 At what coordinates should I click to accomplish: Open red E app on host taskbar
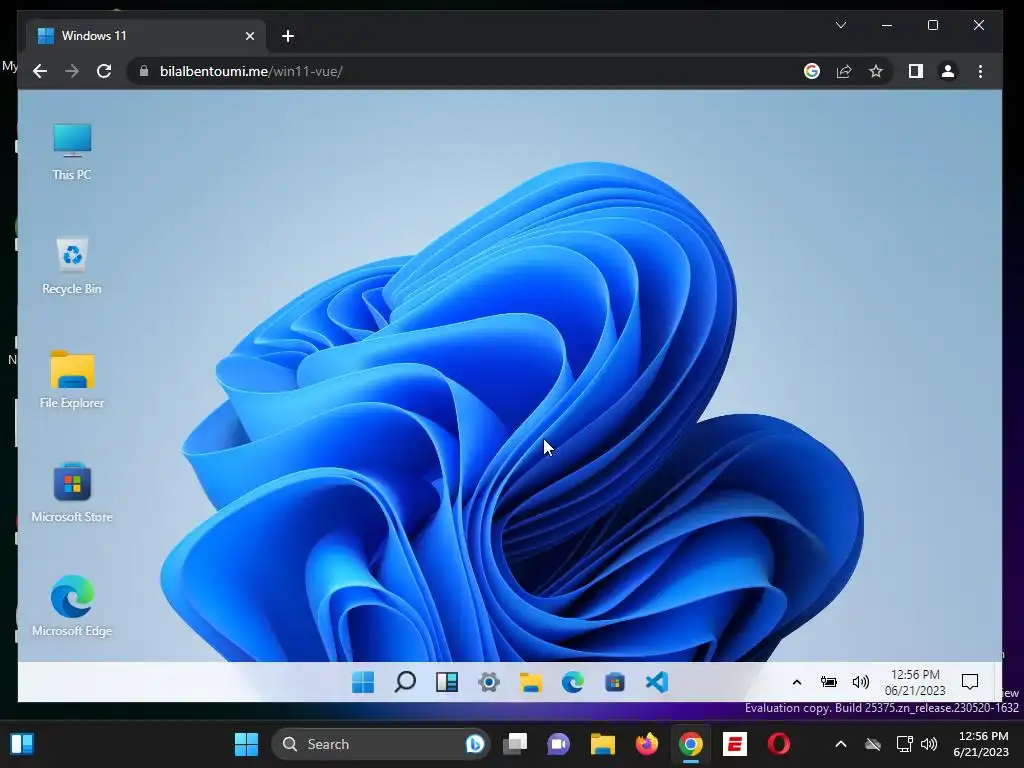735,744
